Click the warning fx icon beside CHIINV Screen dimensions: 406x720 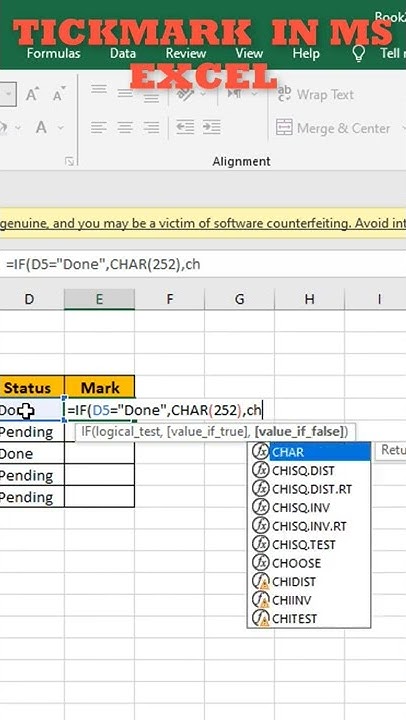pyautogui.click(x=260, y=600)
